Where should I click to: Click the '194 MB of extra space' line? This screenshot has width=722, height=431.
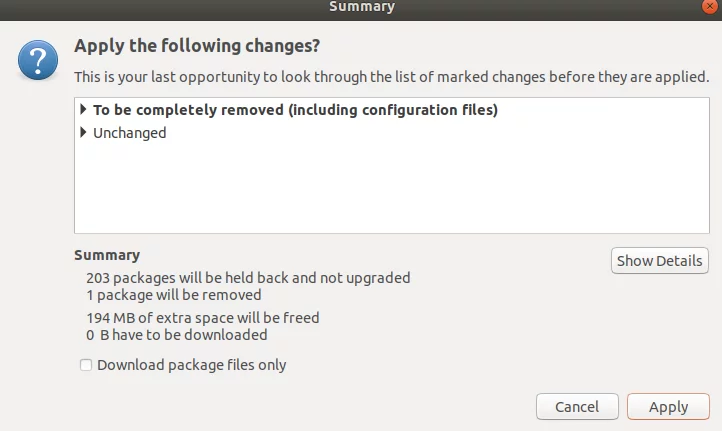pyautogui.click(x=203, y=318)
